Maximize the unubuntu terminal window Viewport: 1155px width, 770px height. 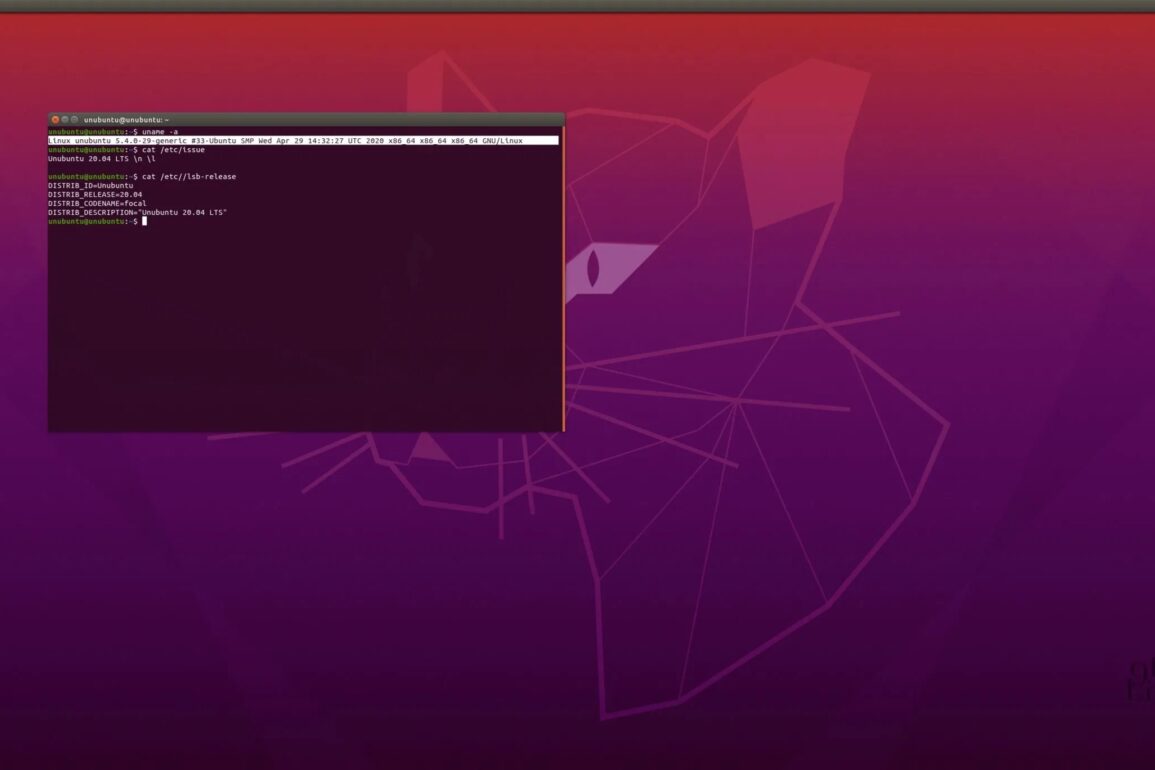tap(75, 120)
